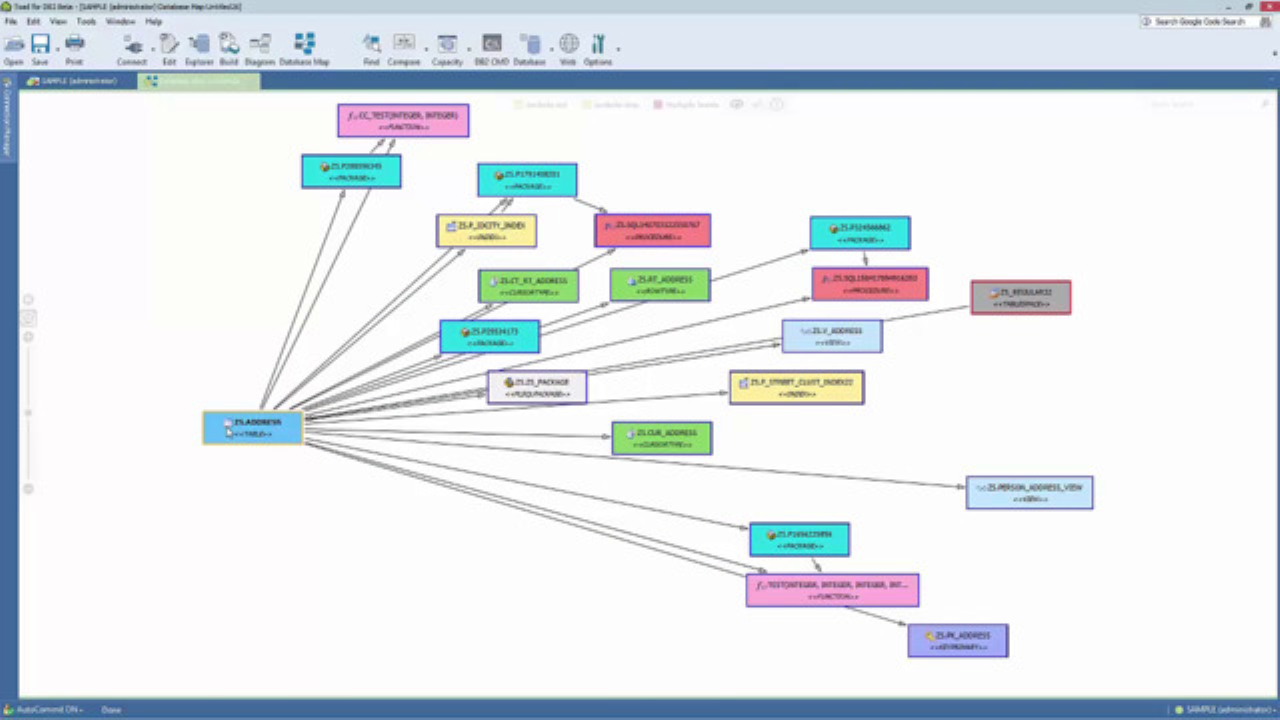Open the View menu
This screenshot has height=720, width=1280.
click(59, 21)
